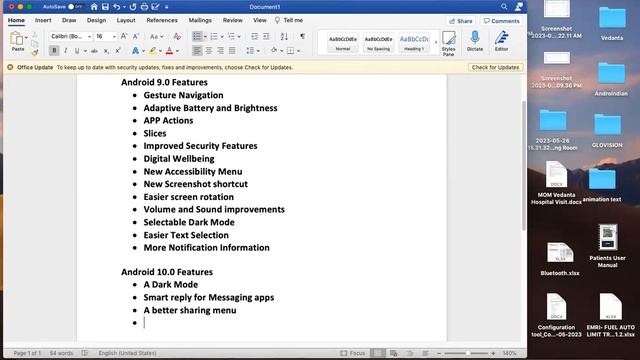
Task: Toggle the bullet list button
Action: [x=197, y=36]
